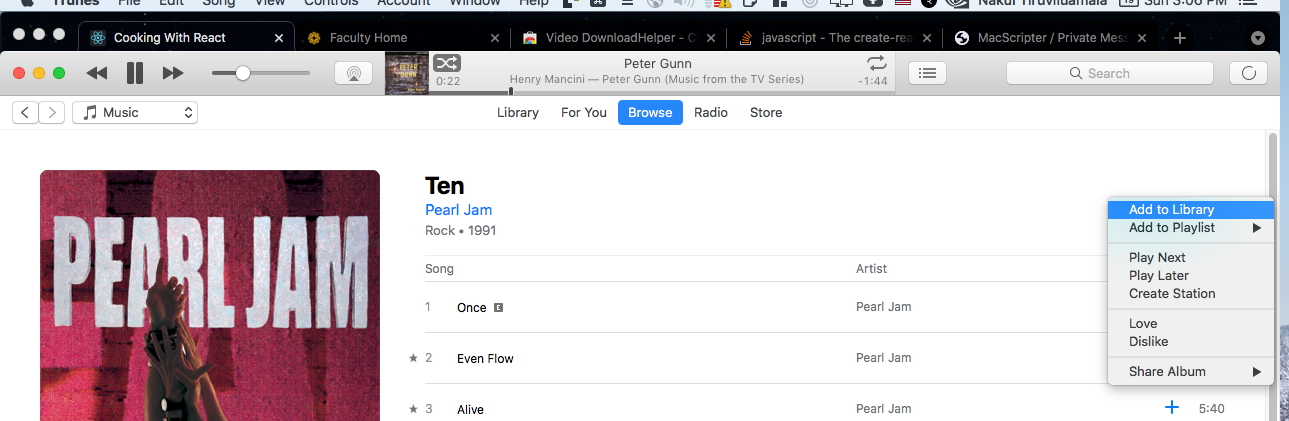Go forward with the right chevron button

pos(52,113)
